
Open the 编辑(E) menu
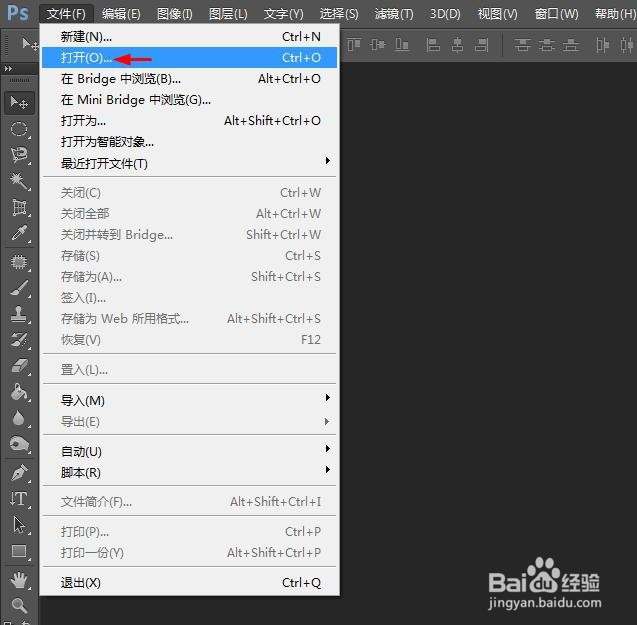(x=121, y=14)
